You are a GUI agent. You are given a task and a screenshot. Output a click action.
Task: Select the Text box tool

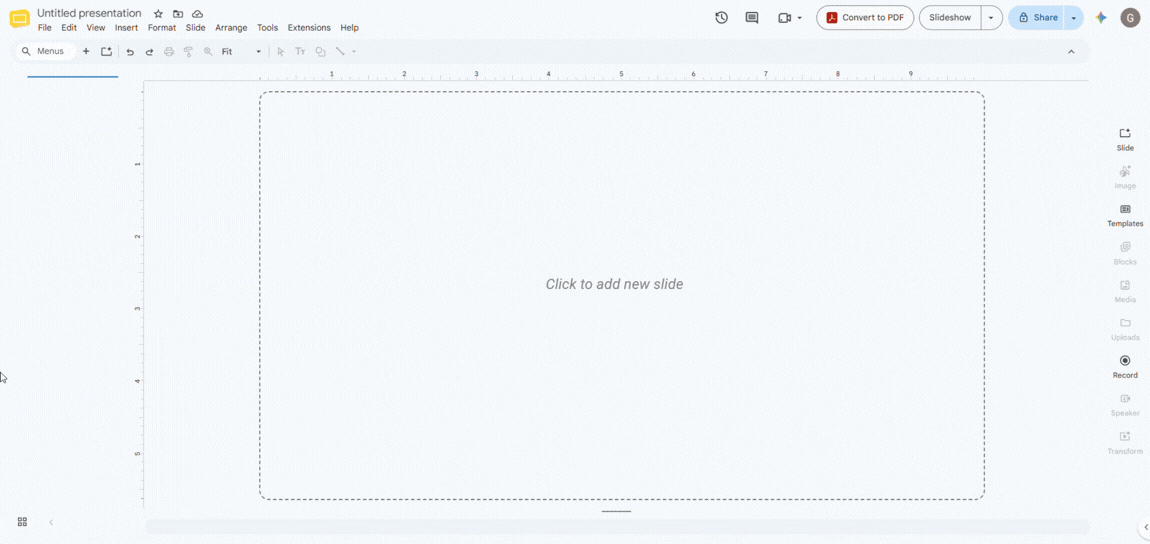point(300,52)
